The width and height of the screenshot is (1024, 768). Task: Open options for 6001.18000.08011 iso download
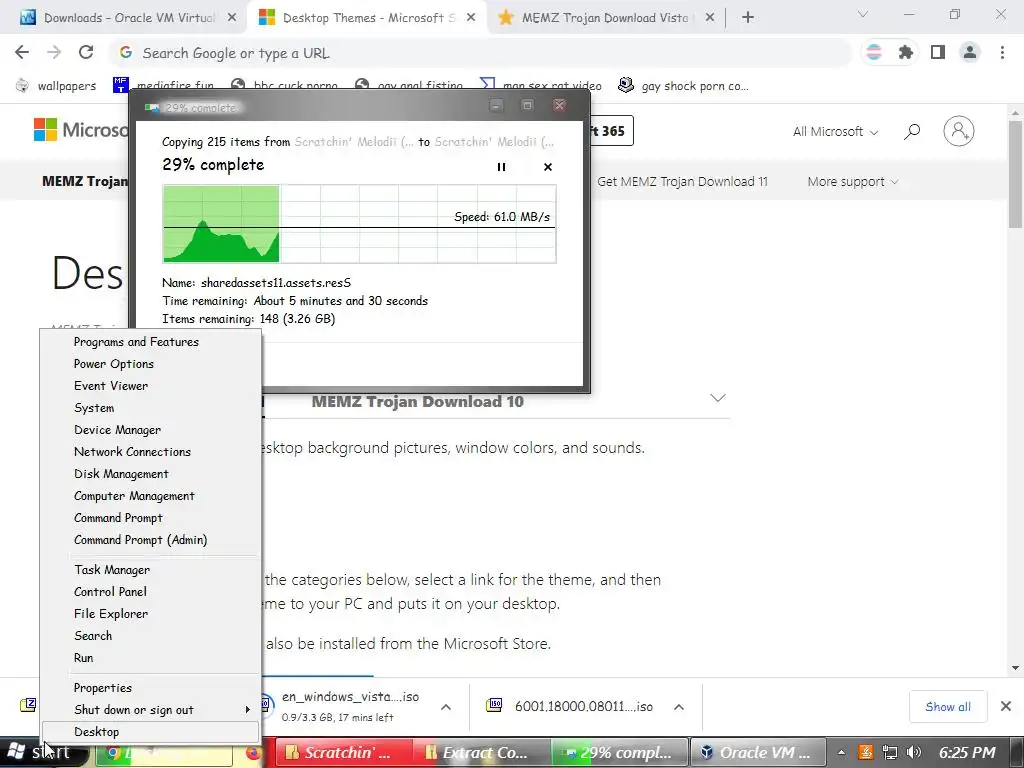point(679,707)
